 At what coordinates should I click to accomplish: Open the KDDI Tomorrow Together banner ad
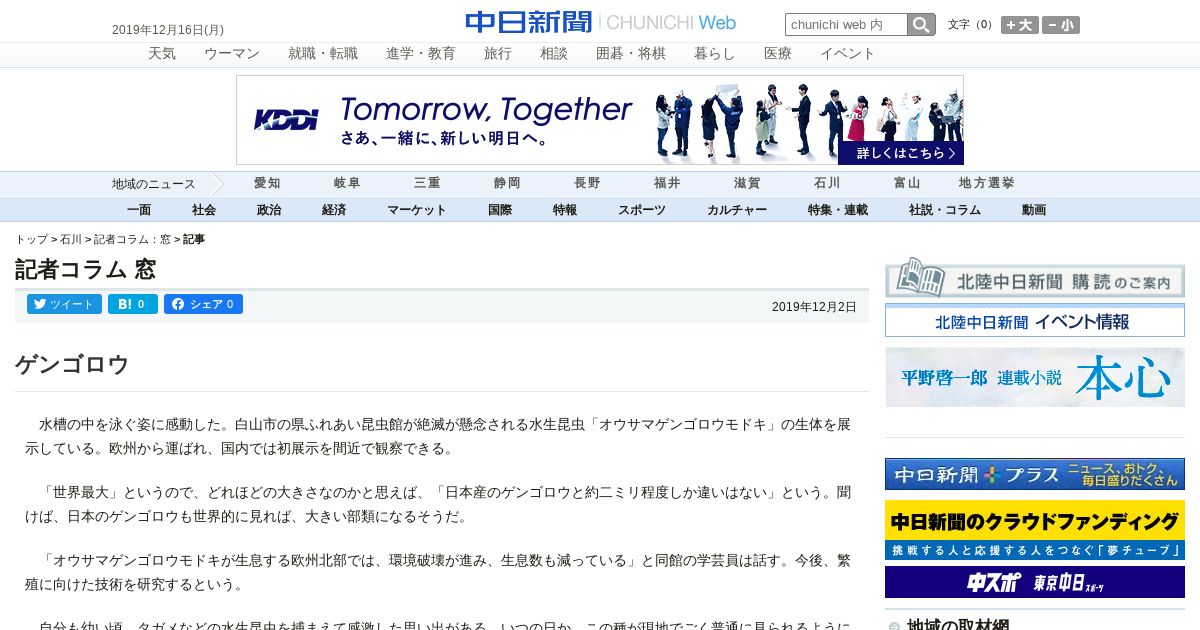pos(600,120)
